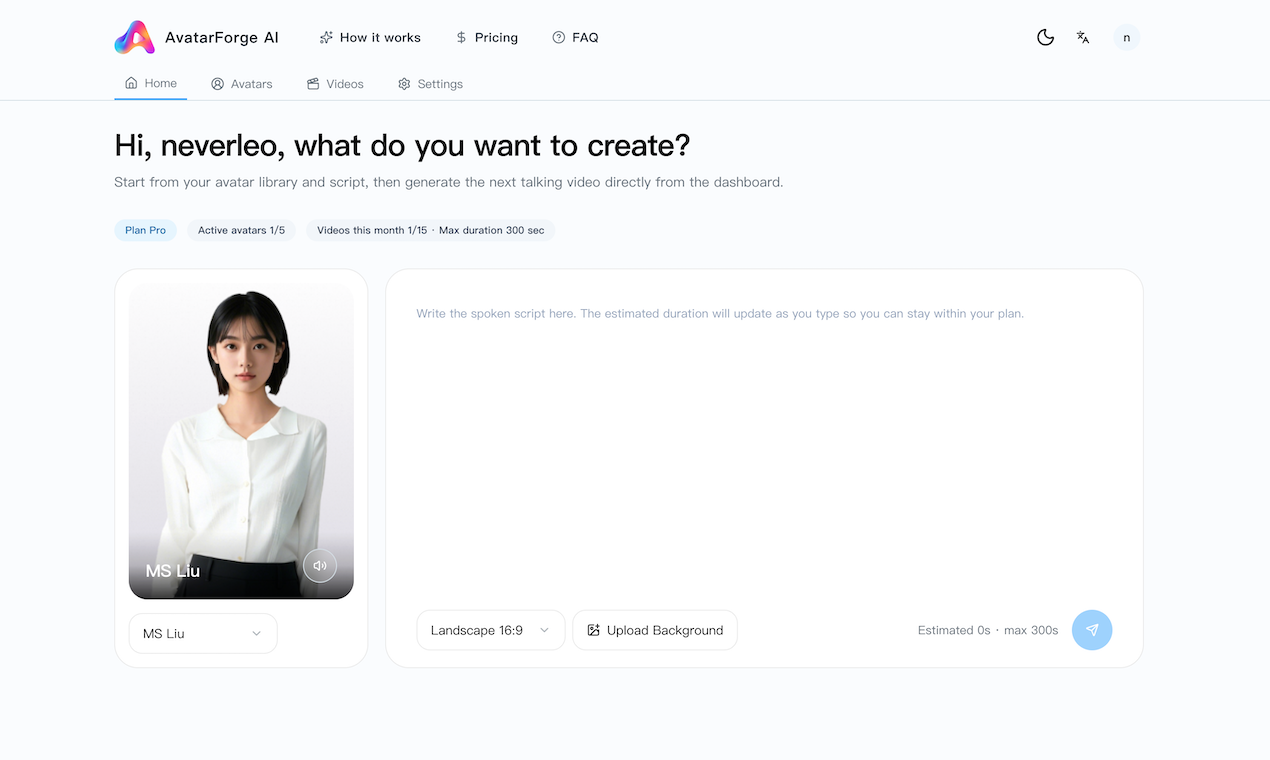The image size is (1270, 760).
Task: Select the wand icon beside How it works
Action: (325, 37)
